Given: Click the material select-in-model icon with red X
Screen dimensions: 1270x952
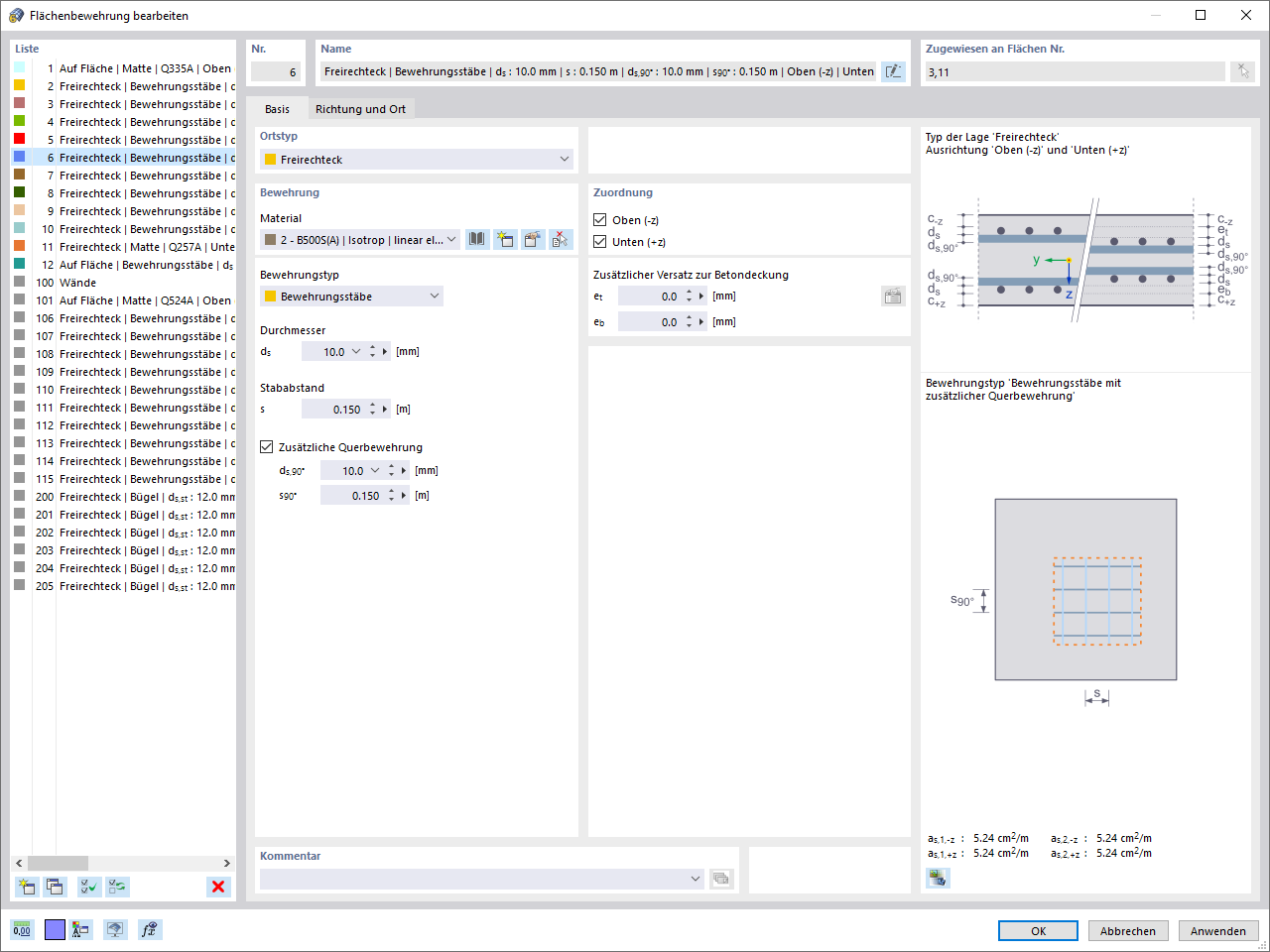Looking at the screenshot, I should tap(561, 239).
